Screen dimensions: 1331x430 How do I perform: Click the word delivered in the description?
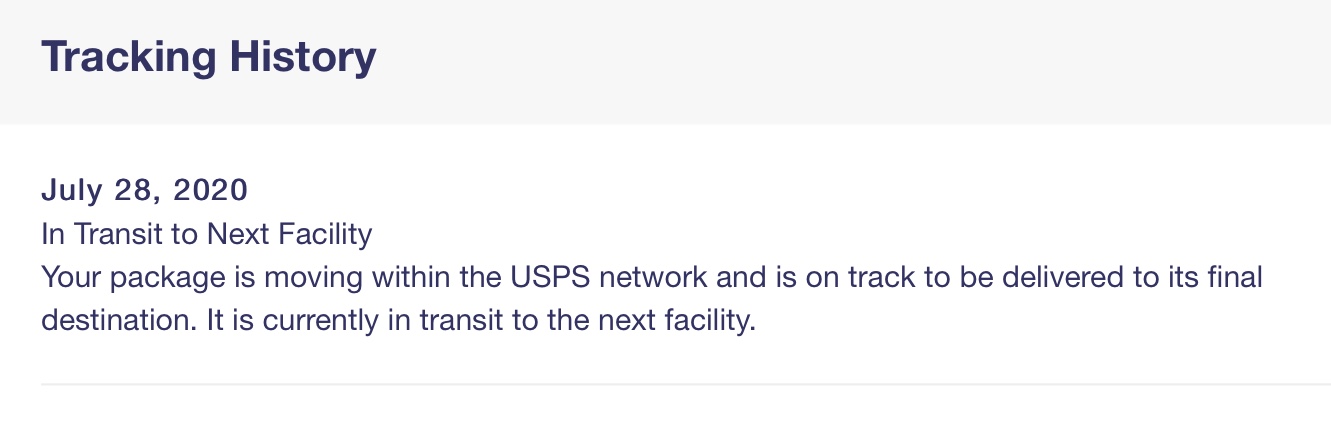[1056, 277]
